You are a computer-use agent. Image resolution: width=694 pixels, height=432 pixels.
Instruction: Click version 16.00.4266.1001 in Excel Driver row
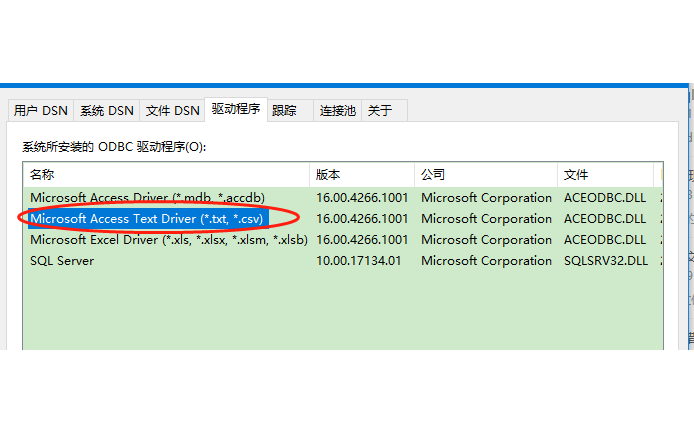pyautogui.click(x=362, y=240)
